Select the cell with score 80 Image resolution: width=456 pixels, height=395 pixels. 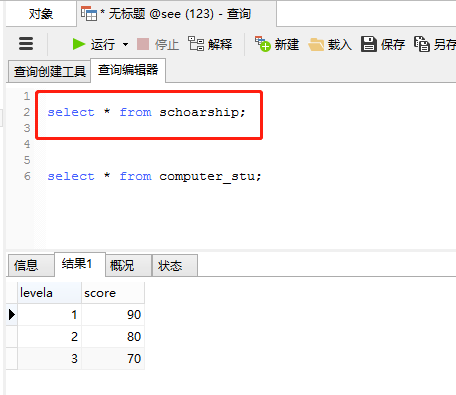(x=113, y=337)
